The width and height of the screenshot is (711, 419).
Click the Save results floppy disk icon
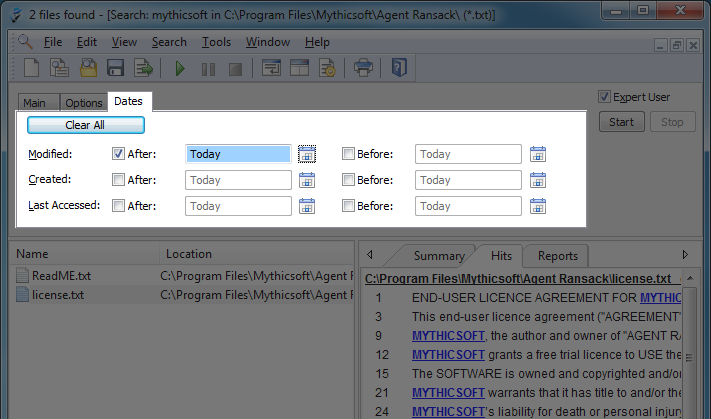[115, 69]
